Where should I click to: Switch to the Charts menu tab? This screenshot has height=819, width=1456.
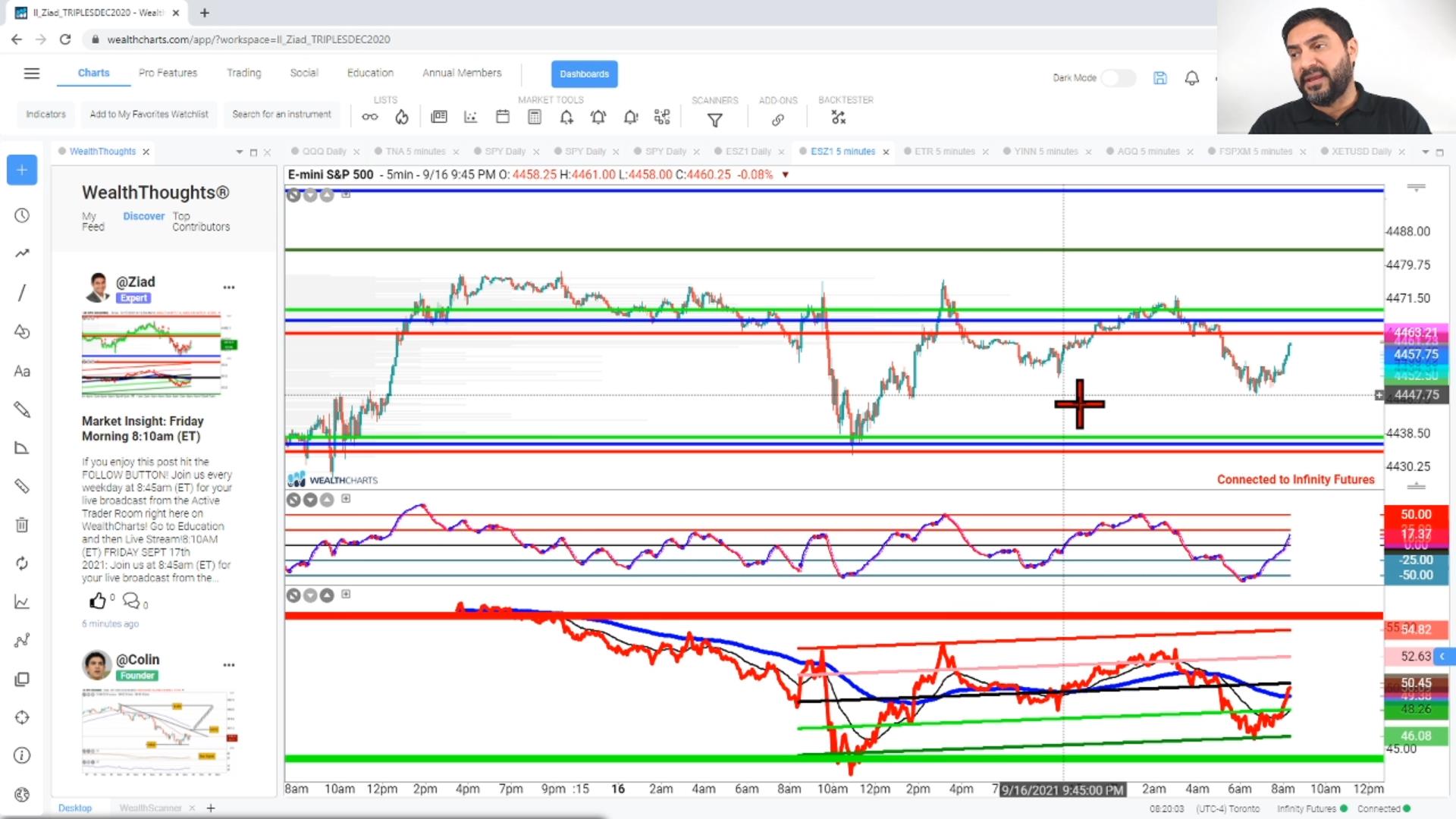click(x=93, y=73)
